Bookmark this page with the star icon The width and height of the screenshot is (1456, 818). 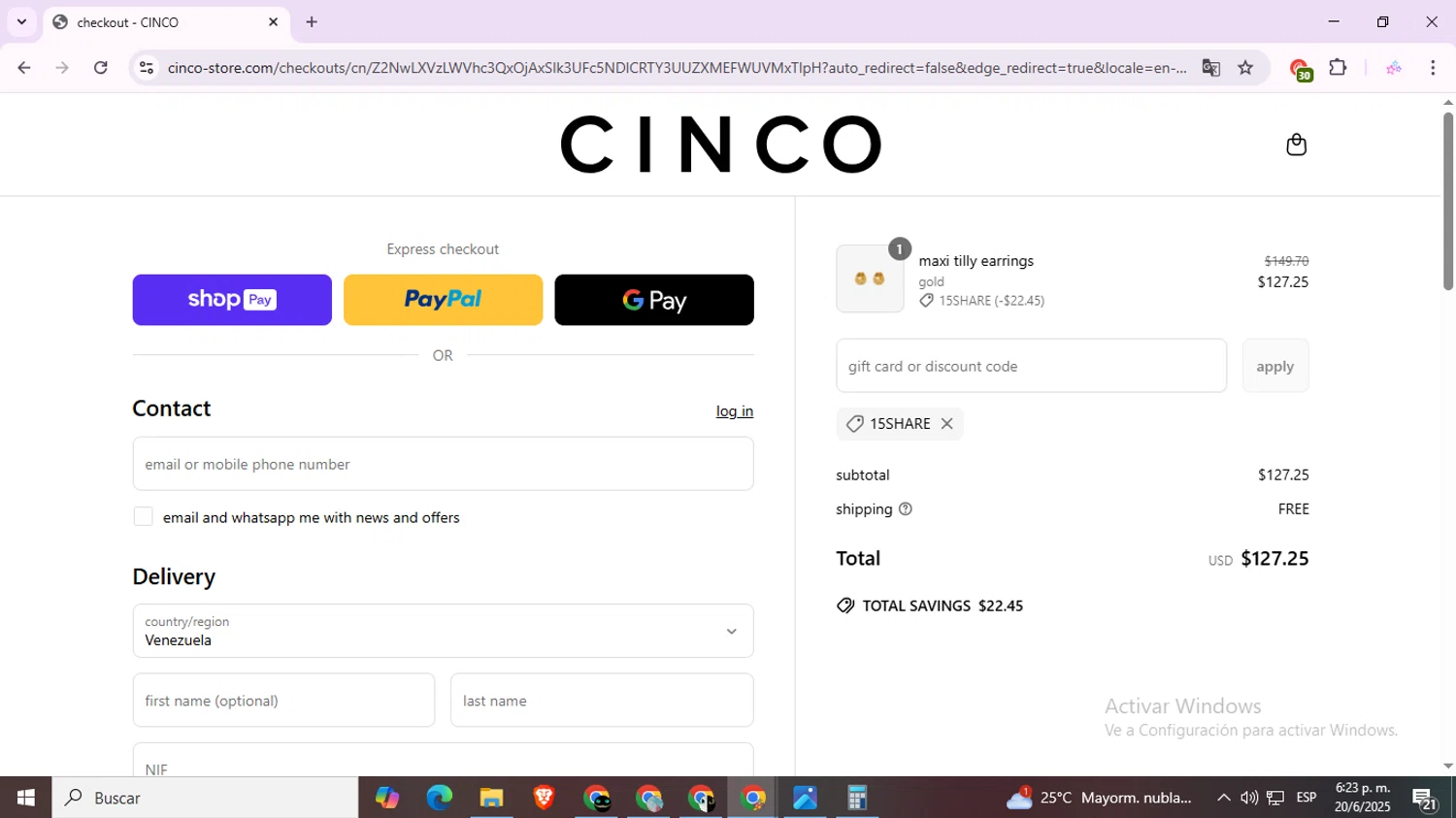(1245, 68)
